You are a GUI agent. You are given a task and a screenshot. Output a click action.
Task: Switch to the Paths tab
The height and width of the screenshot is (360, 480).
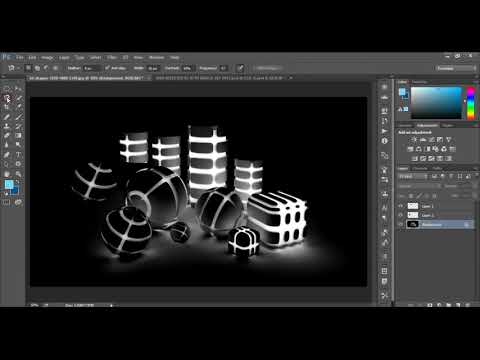tap(437, 168)
